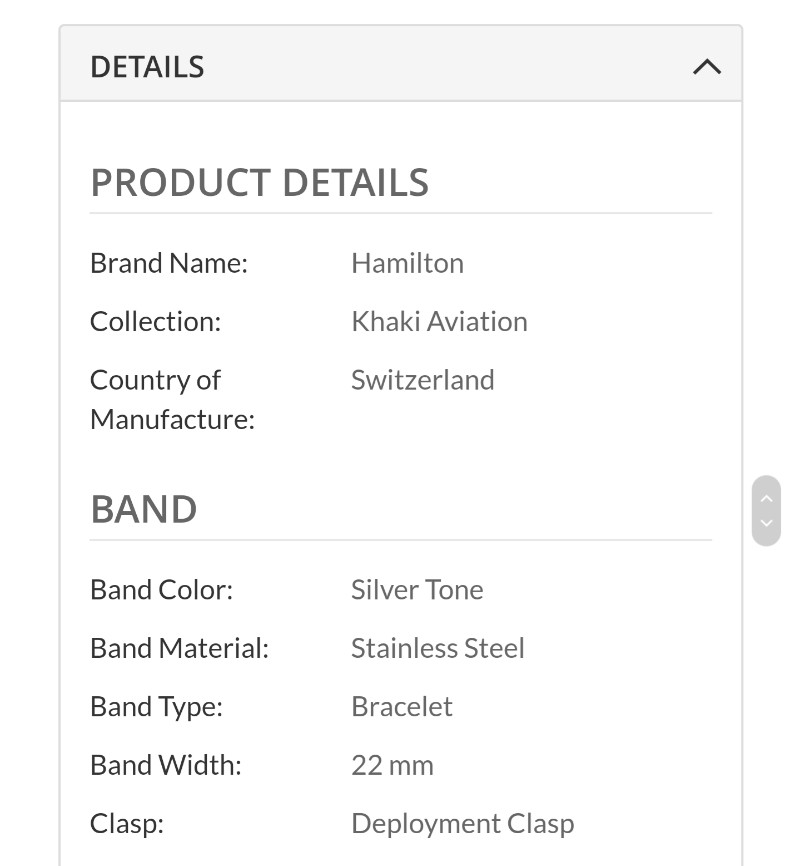
Task: Select the BAND section heading
Action: 144,509
